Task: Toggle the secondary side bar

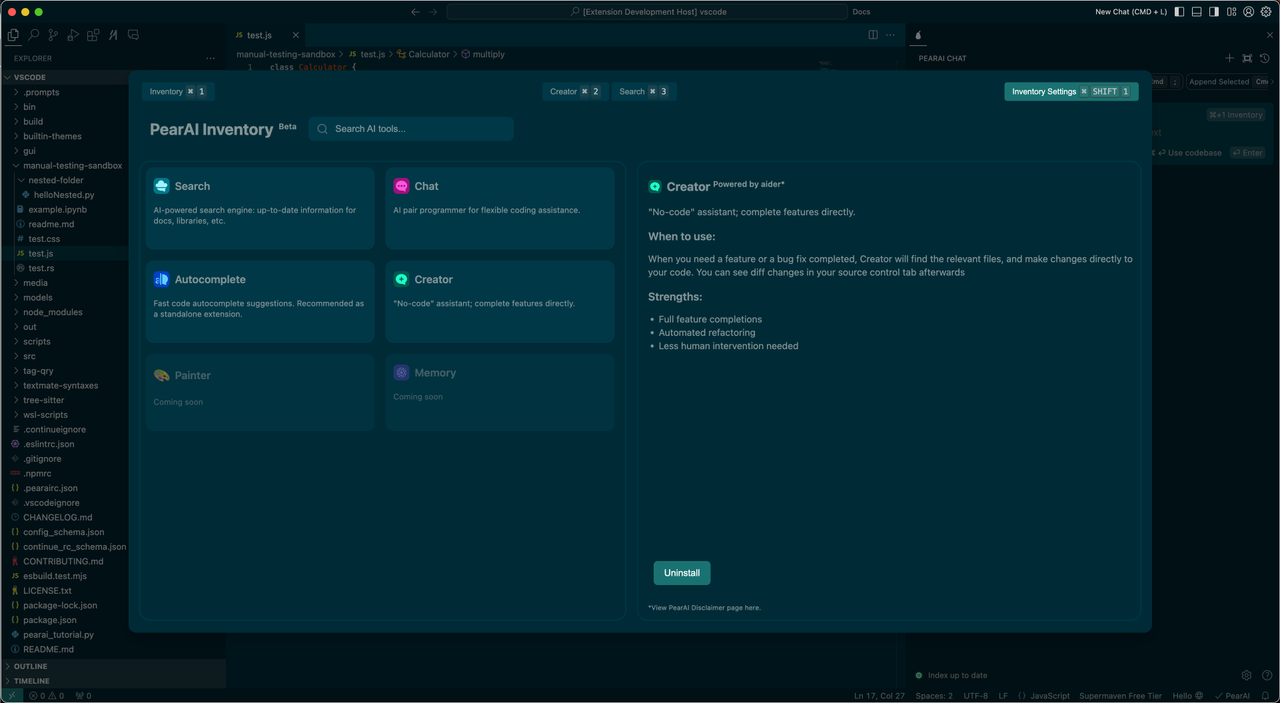Action: click(1213, 12)
